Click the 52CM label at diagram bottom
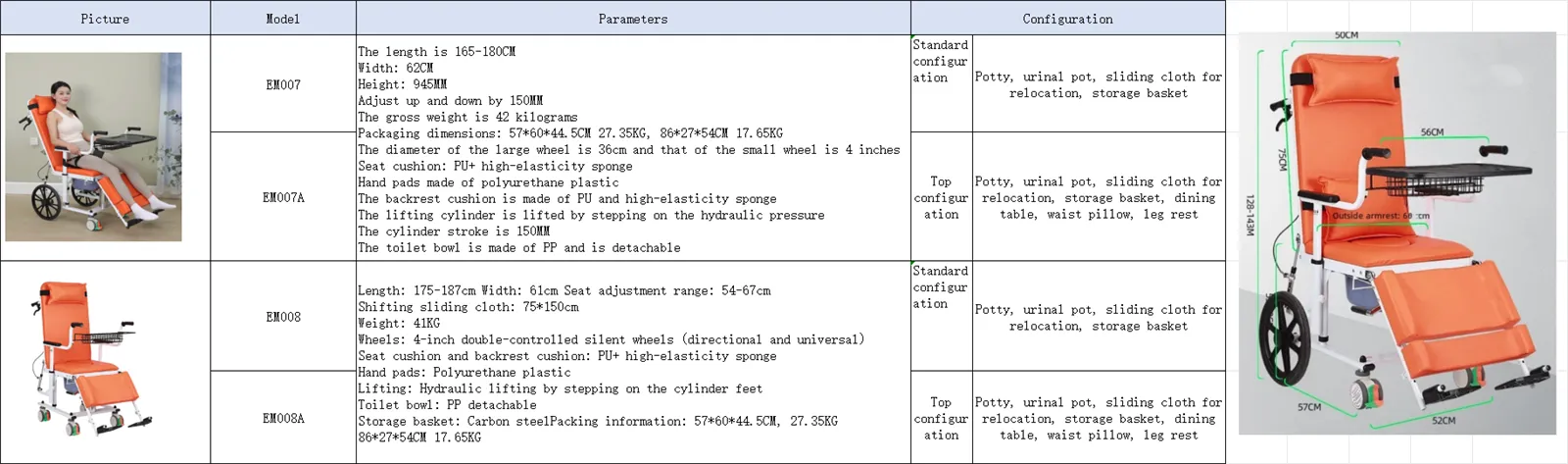Image resolution: width=1568 pixels, height=464 pixels. [1444, 420]
